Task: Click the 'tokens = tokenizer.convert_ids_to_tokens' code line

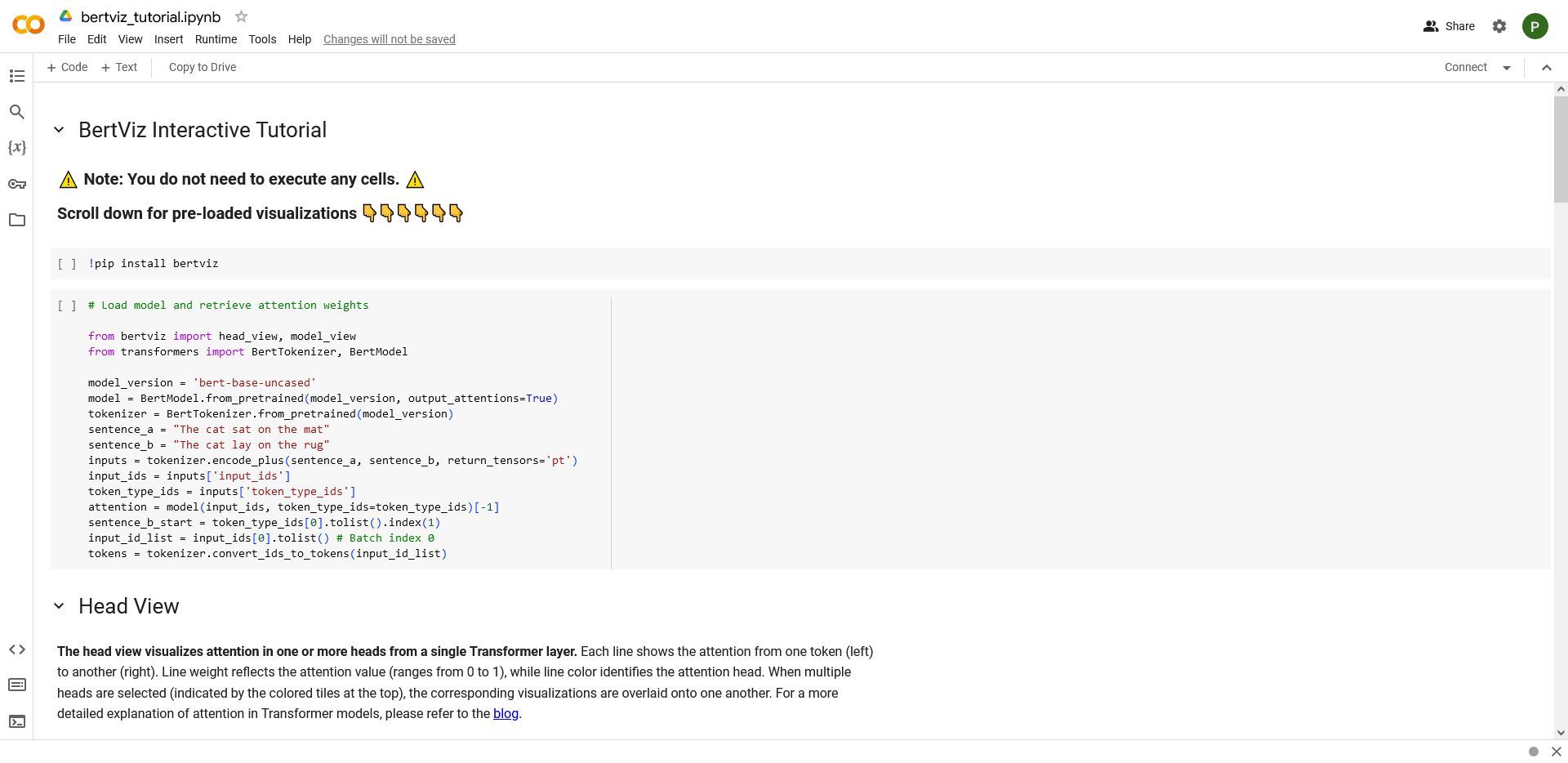Action: (x=268, y=553)
